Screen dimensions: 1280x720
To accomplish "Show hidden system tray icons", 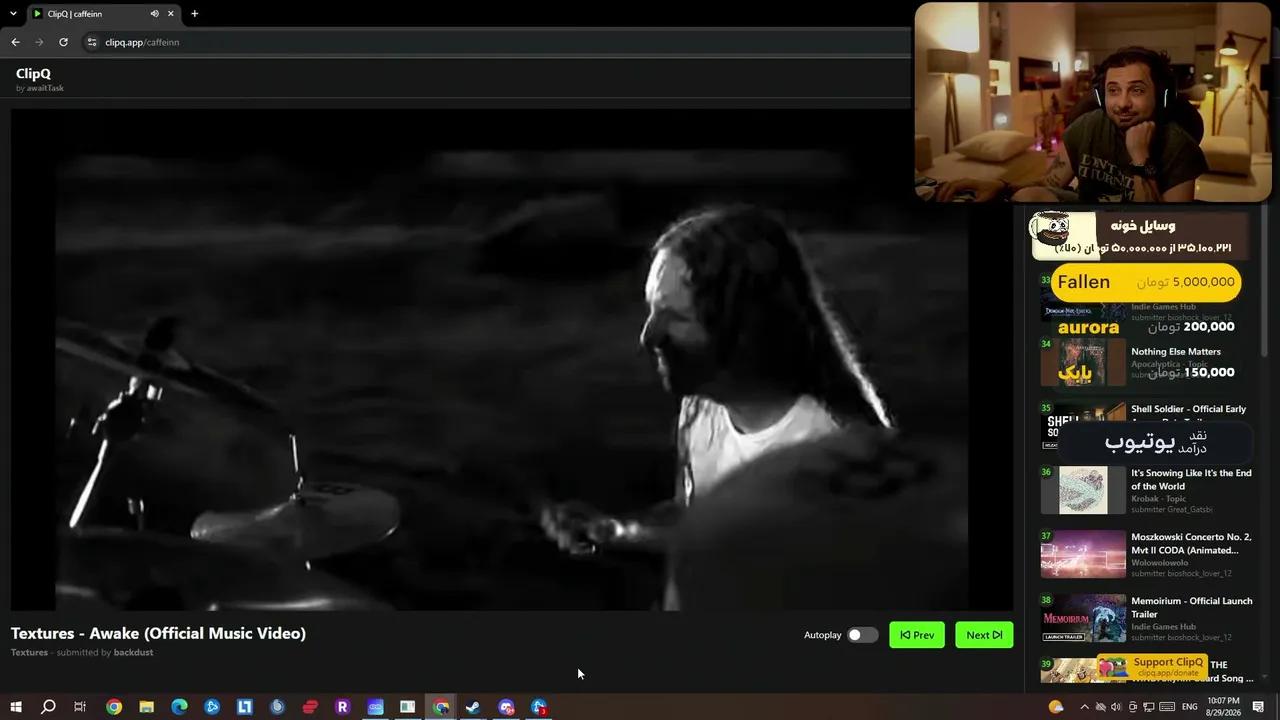I will (1084, 707).
